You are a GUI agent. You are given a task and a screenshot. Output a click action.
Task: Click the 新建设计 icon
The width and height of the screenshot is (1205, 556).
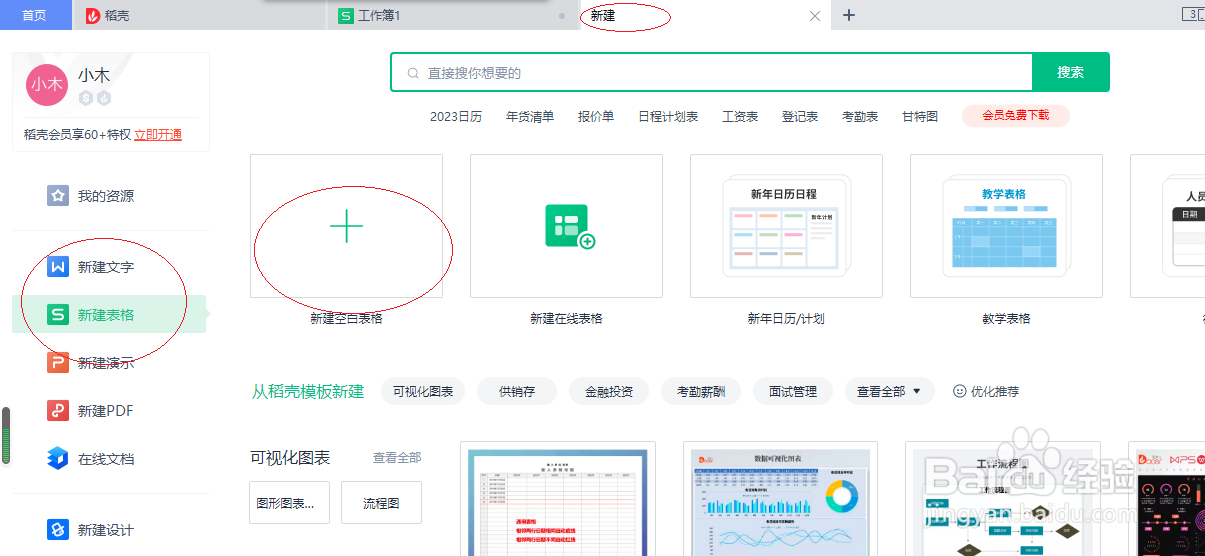[x=58, y=530]
